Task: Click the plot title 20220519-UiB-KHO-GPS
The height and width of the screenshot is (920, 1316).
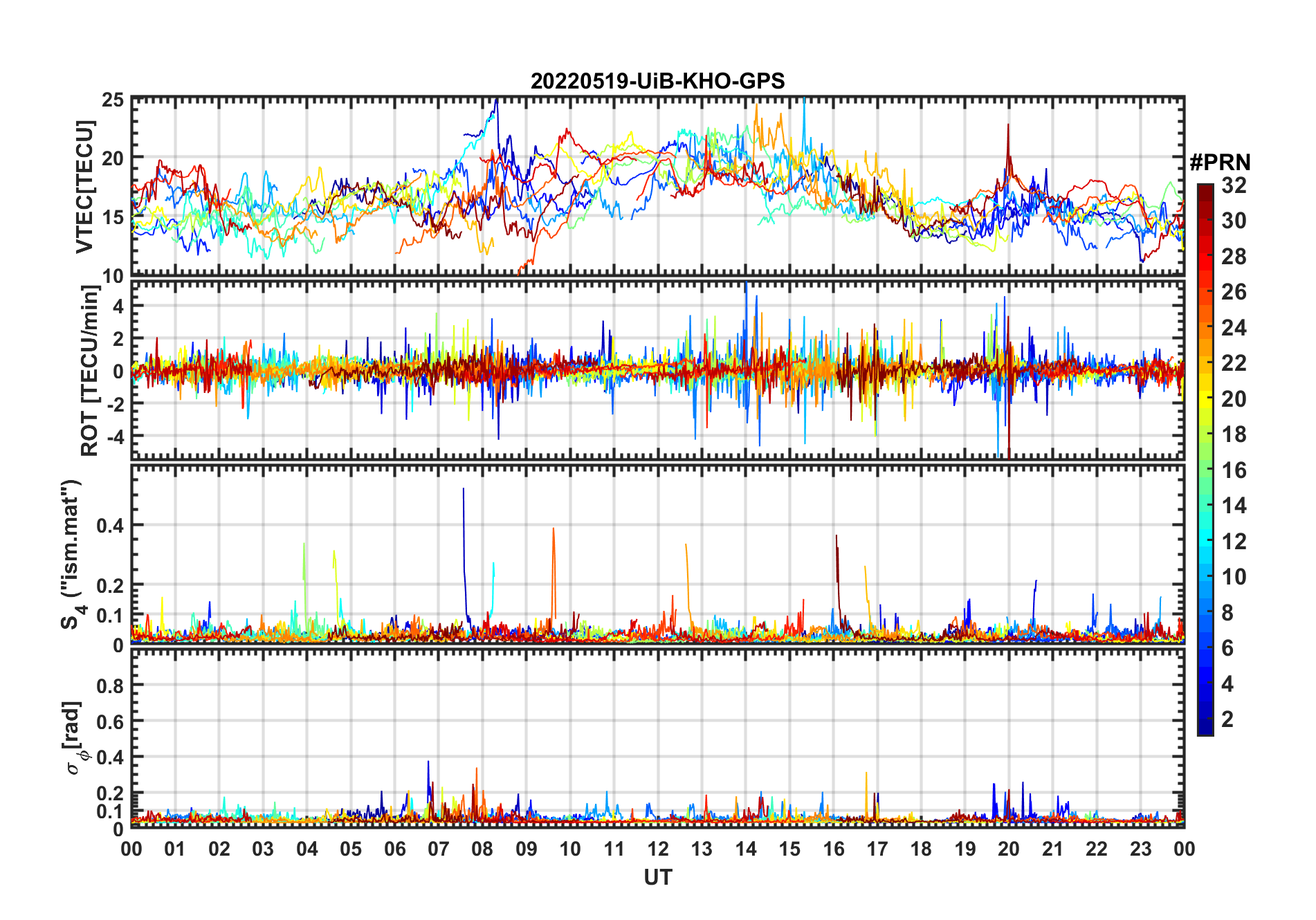Action: pos(657,81)
